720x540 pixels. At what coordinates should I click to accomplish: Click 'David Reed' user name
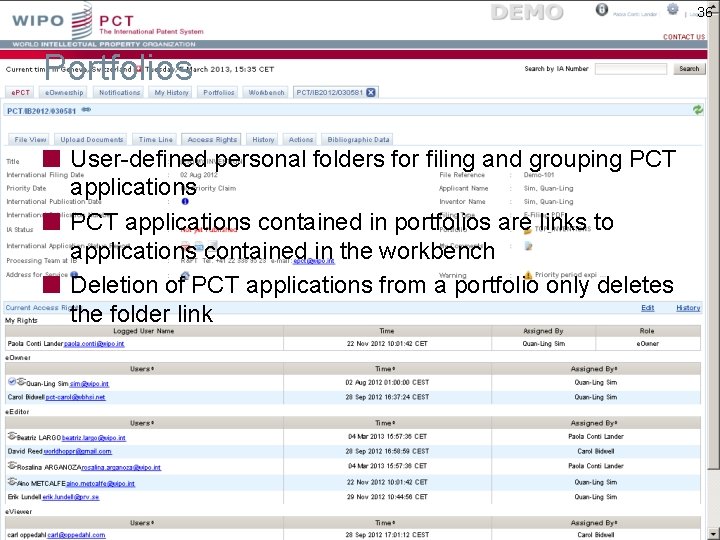[24, 451]
